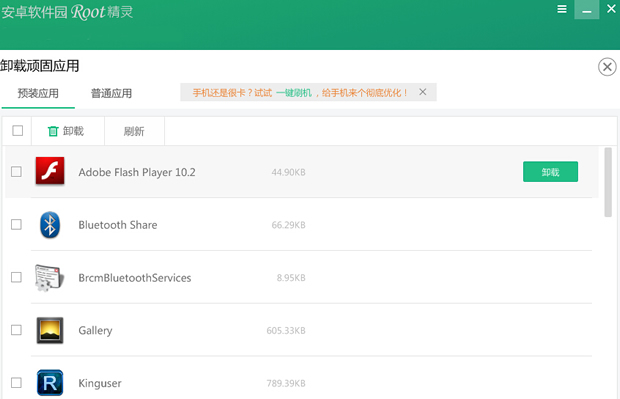Check the Adobe Flash Player 10.2 checkbox
620x399 pixels.
pos(16,172)
